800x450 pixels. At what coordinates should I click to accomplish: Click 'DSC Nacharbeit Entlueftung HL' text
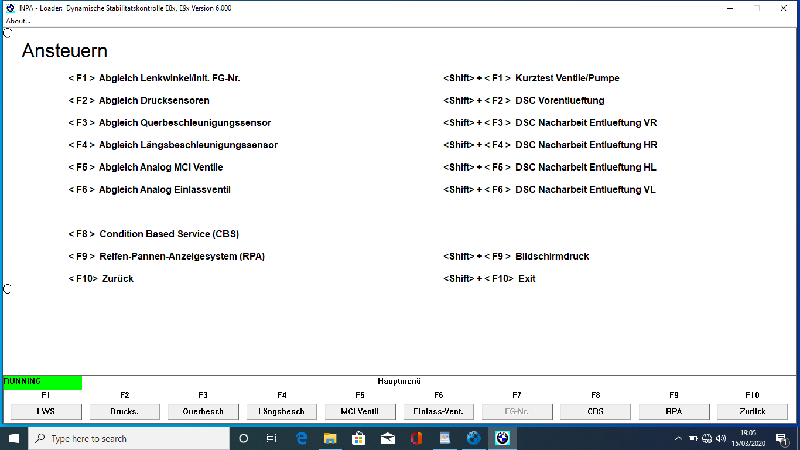tap(586, 167)
